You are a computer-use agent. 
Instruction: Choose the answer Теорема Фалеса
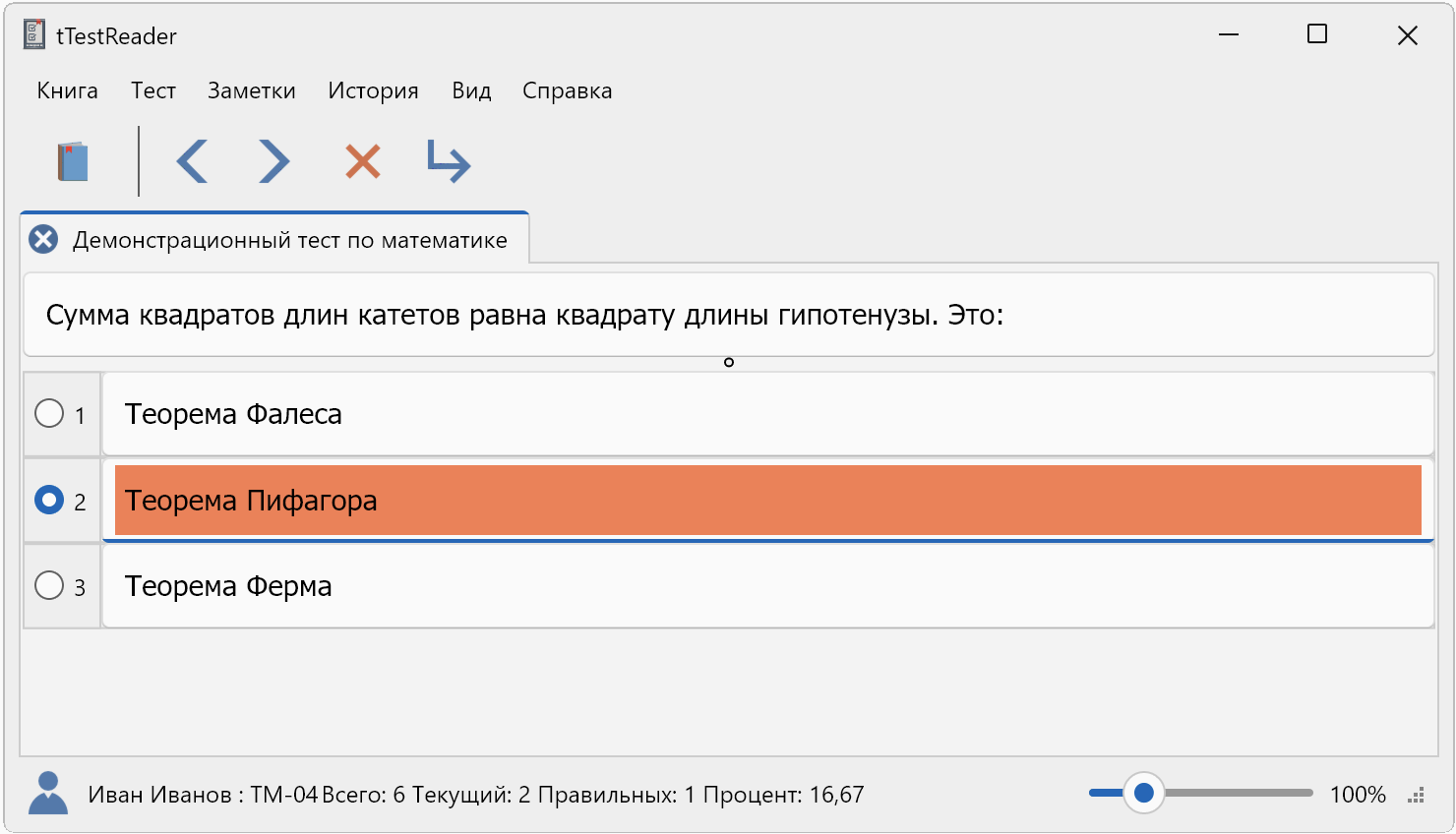pos(233,414)
